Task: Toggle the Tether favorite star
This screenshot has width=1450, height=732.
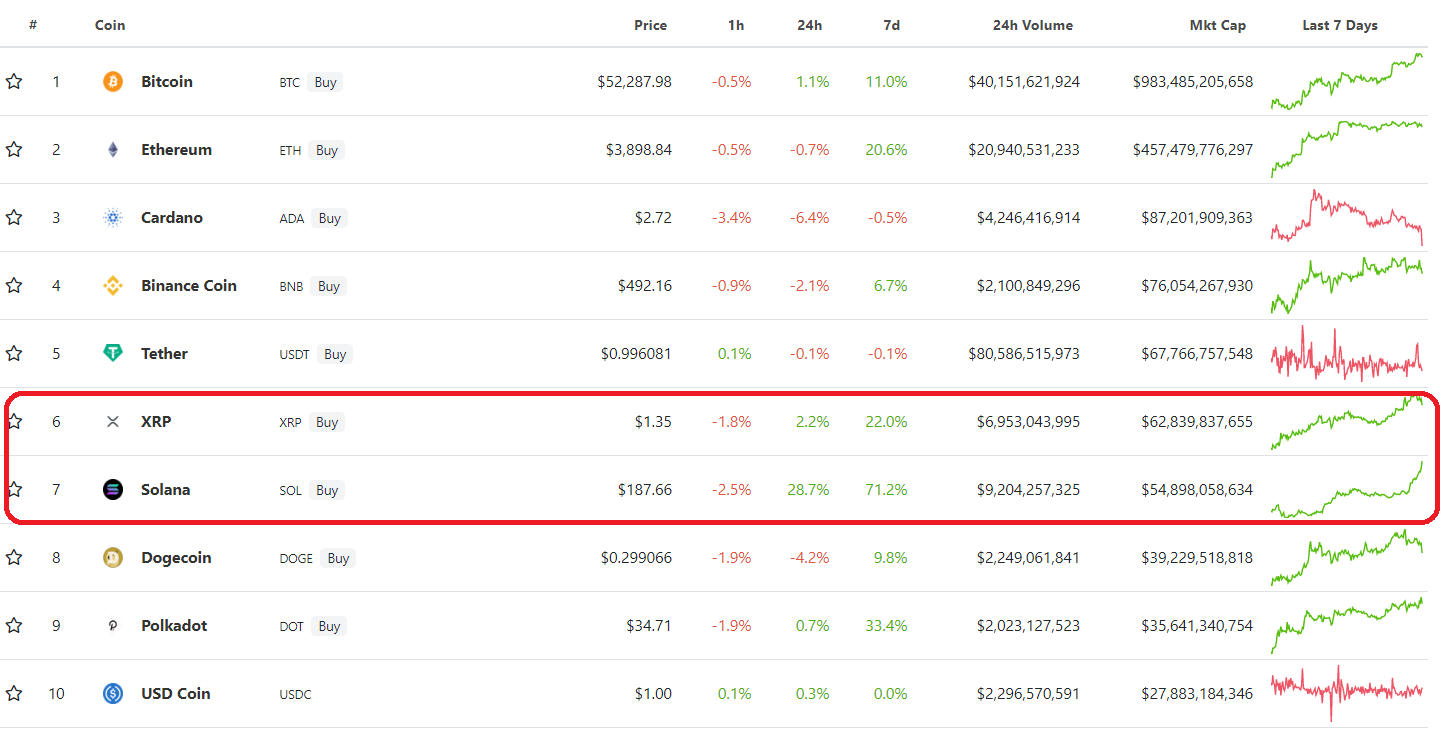Action: (x=14, y=354)
